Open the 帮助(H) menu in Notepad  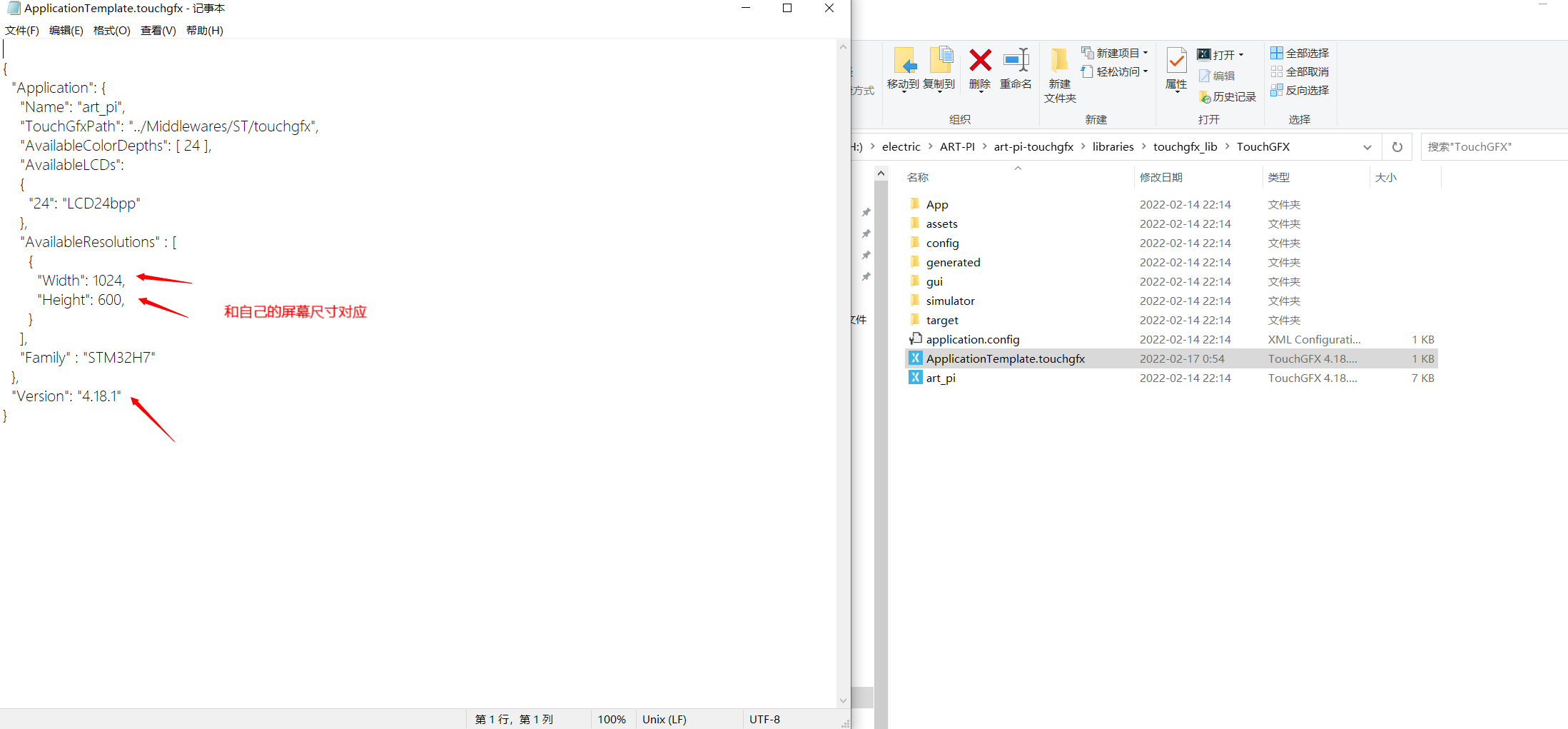(204, 30)
